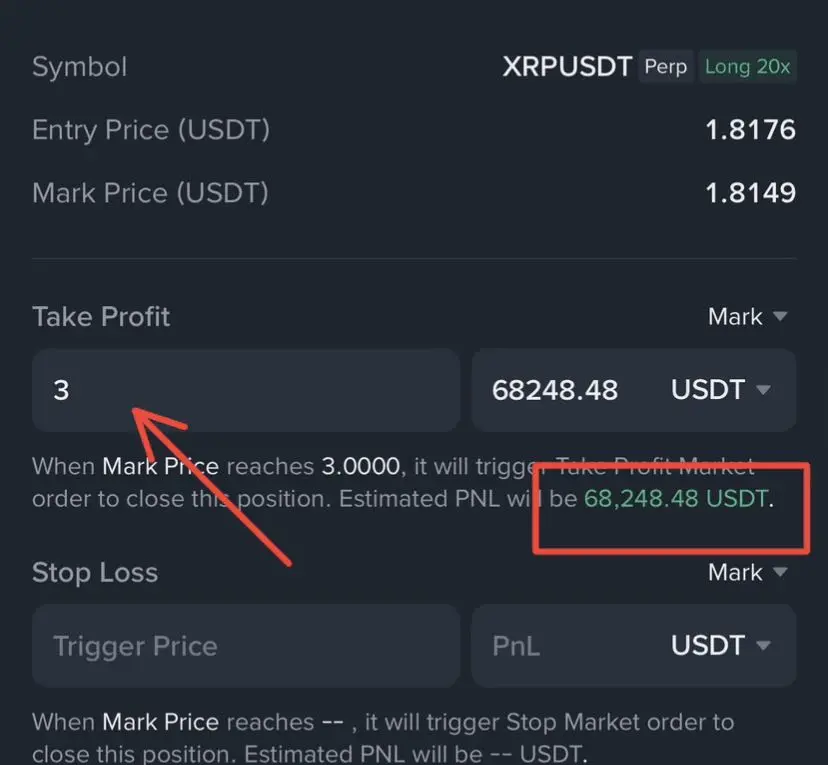The image size is (828, 765).
Task: Tap the Entry Price value 1.8176
Action: pos(750,130)
